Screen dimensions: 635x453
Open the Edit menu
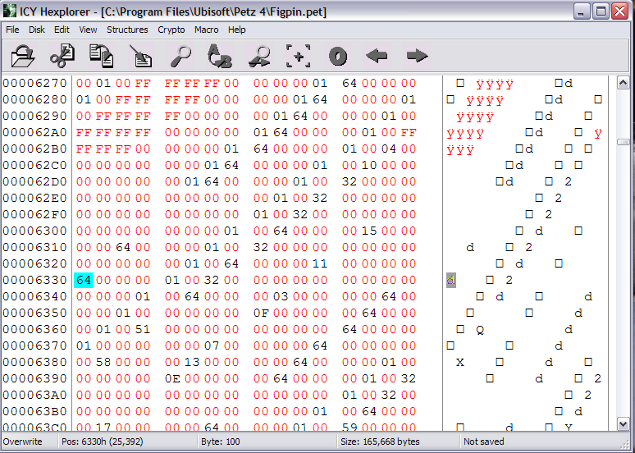(62, 30)
